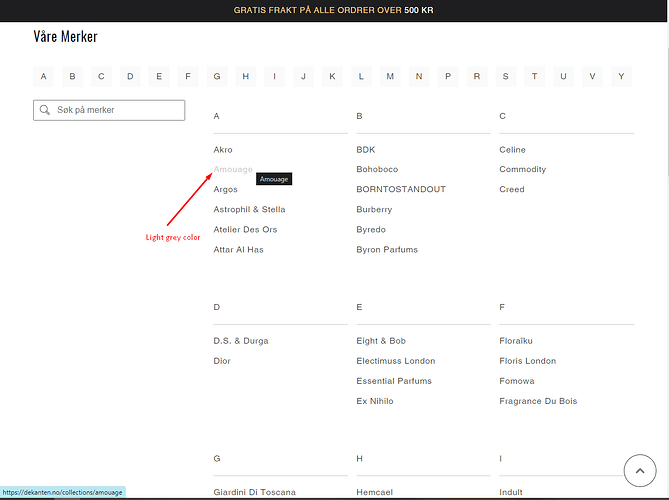The width and height of the screenshot is (669, 500).
Task: Jump to letter J in alphabet bar
Action: click(303, 76)
